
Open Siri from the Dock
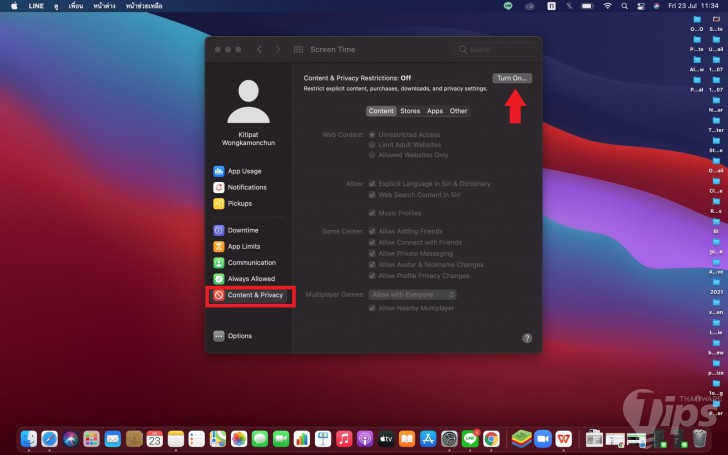[71, 438]
